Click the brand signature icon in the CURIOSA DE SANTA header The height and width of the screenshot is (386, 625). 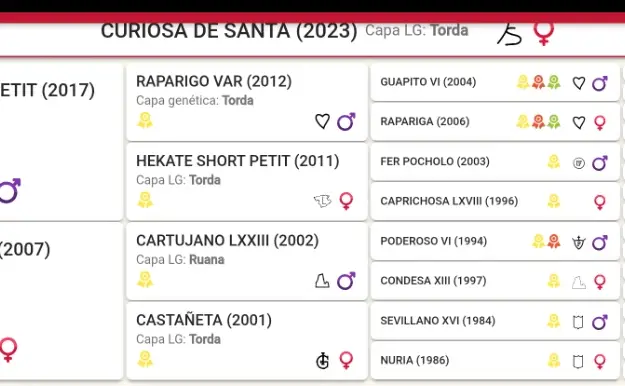tap(509, 34)
